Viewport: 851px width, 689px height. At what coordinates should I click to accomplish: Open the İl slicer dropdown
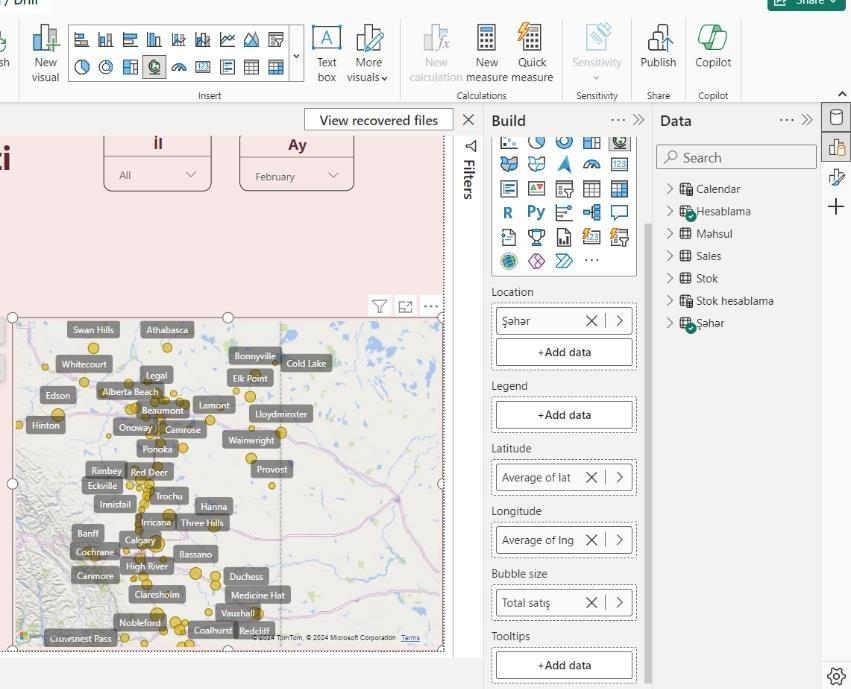pos(157,175)
